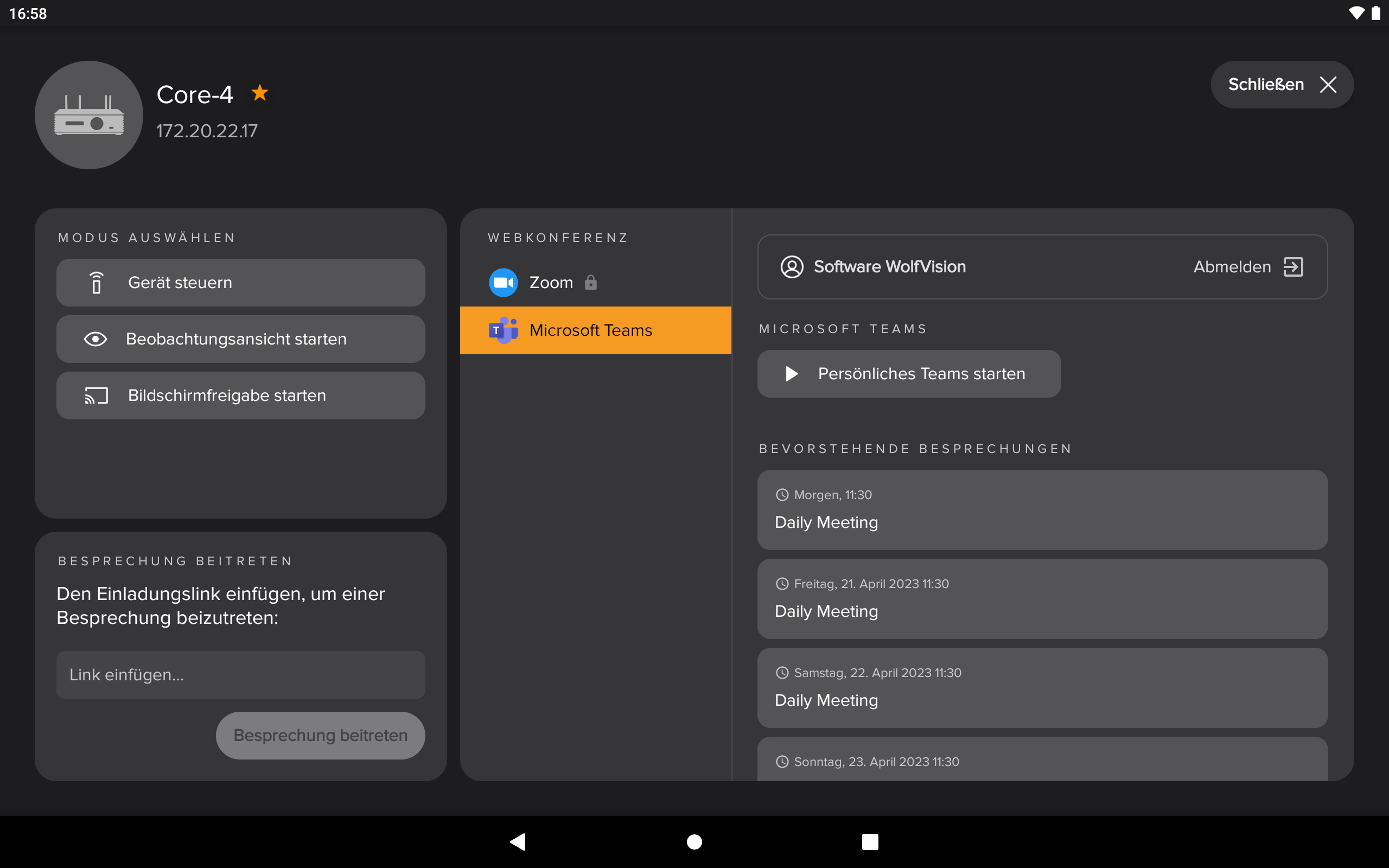This screenshot has width=1389, height=868.
Task: Click the Software WolfVision account name
Action: tap(890, 267)
